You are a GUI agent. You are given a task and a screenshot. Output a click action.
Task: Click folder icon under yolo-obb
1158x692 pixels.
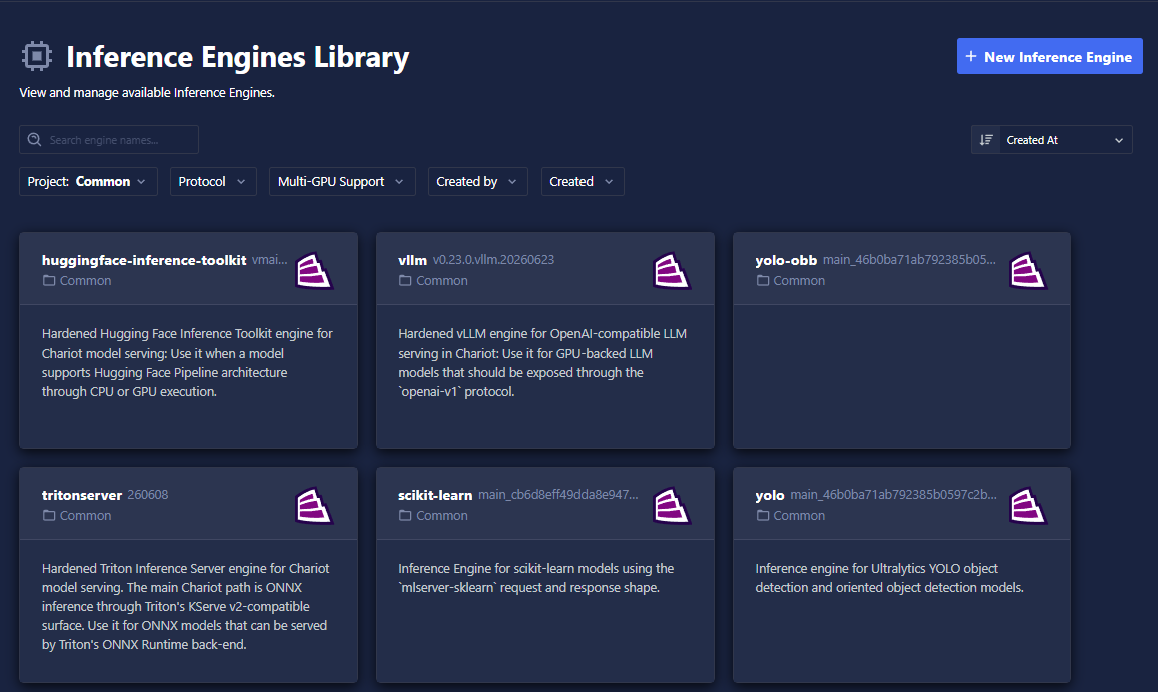click(762, 281)
